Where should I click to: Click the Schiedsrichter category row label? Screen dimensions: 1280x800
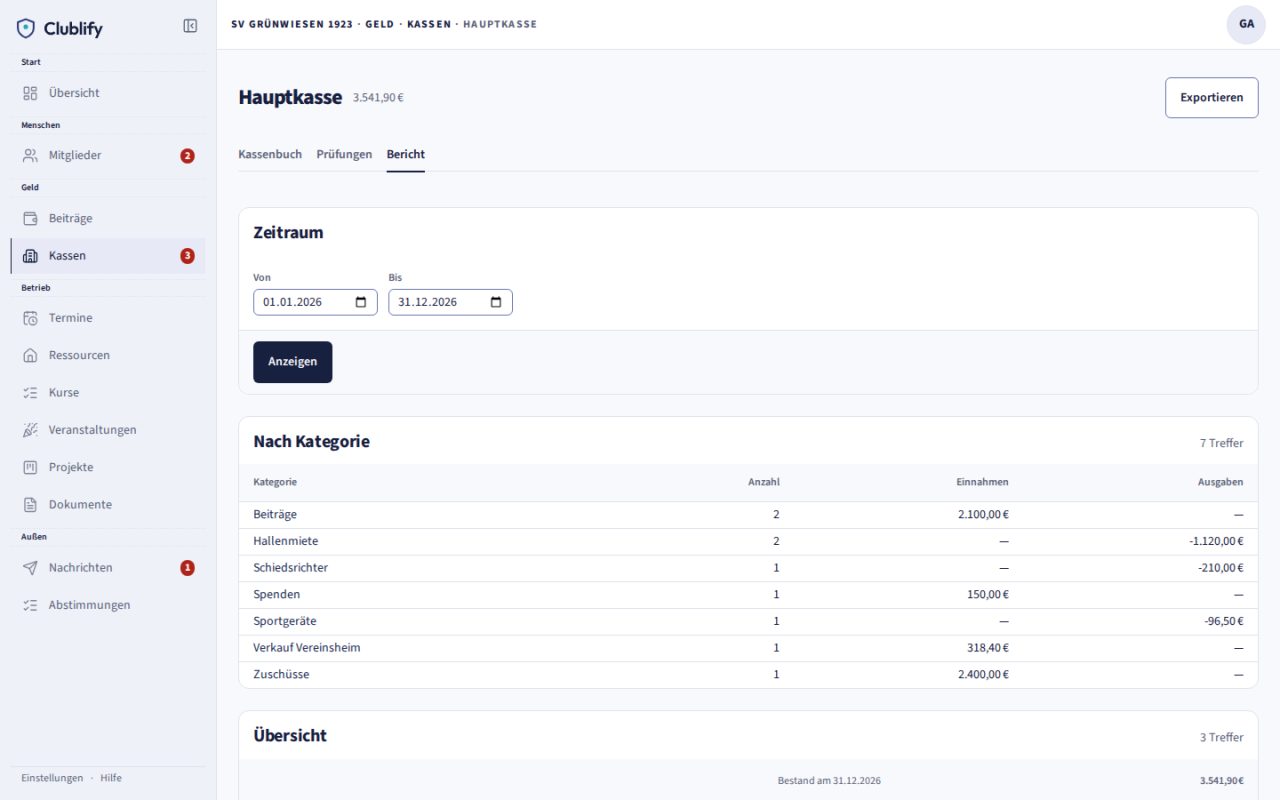(x=291, y=568)
